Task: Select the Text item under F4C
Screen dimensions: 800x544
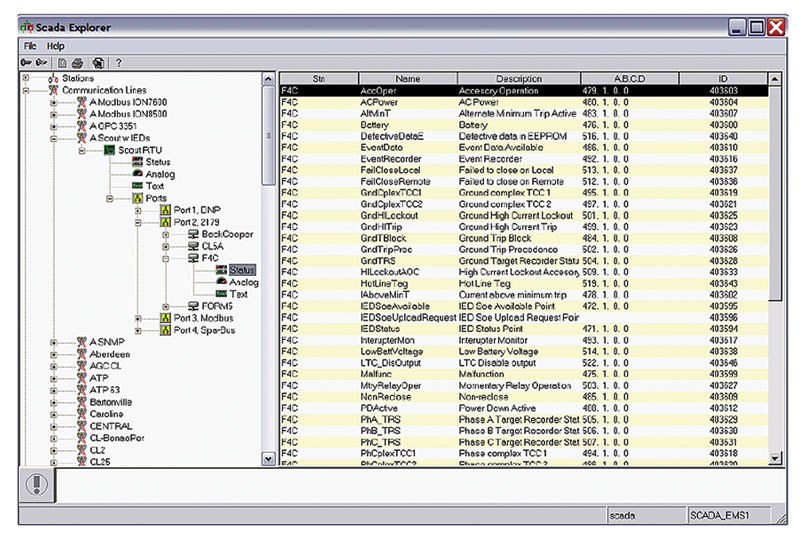Action: coord(238,294)
